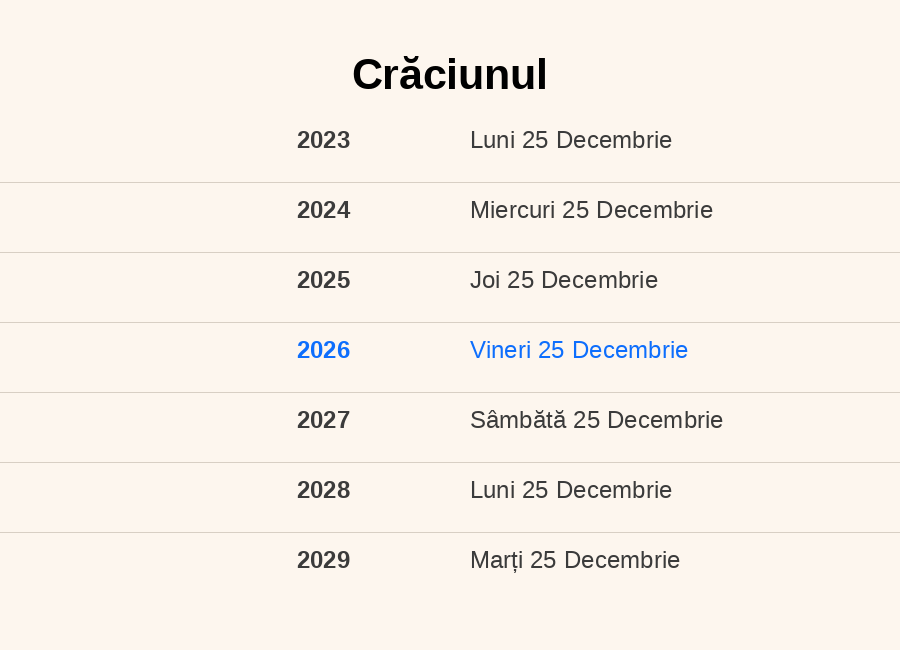Click the word Joi in the 2025 row
Screen dimensions: 900x650
pos(485,280)
